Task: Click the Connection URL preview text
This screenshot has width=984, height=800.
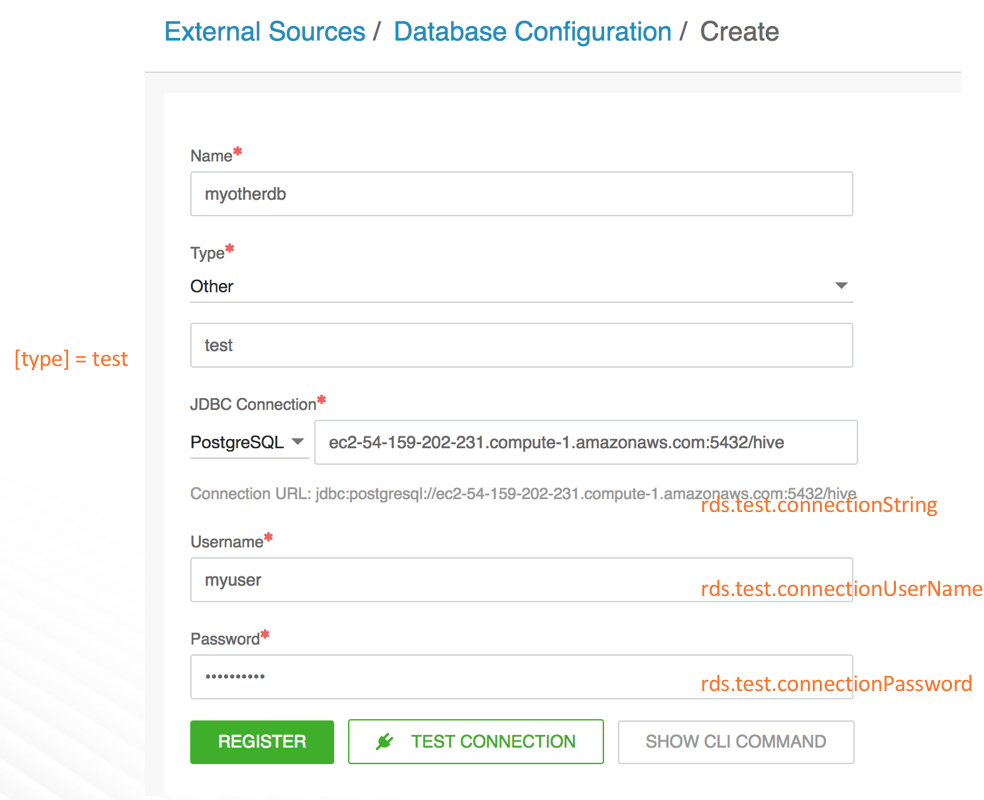Action: (x=523, y=494)
